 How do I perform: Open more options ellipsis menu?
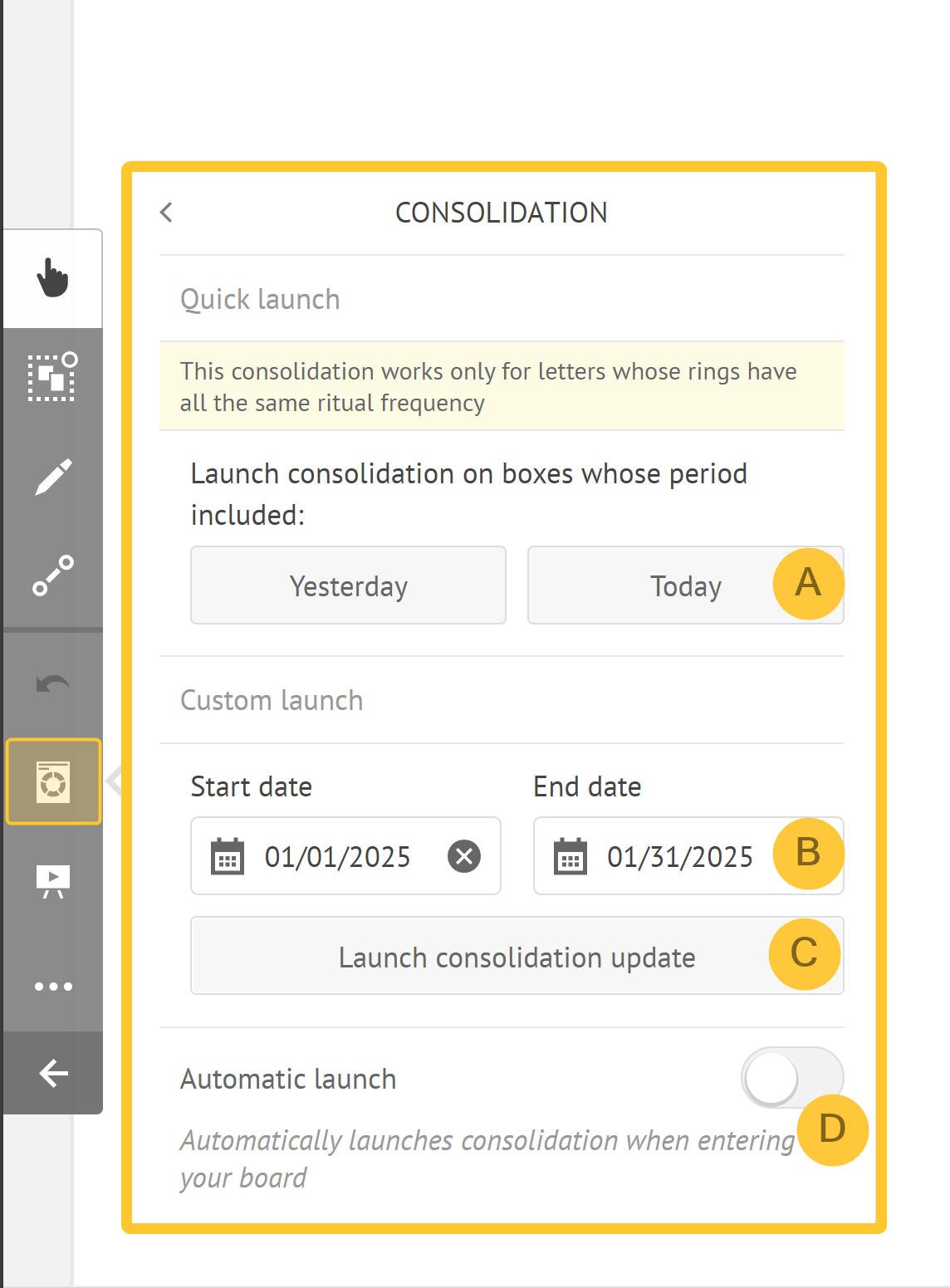[52, 987]
